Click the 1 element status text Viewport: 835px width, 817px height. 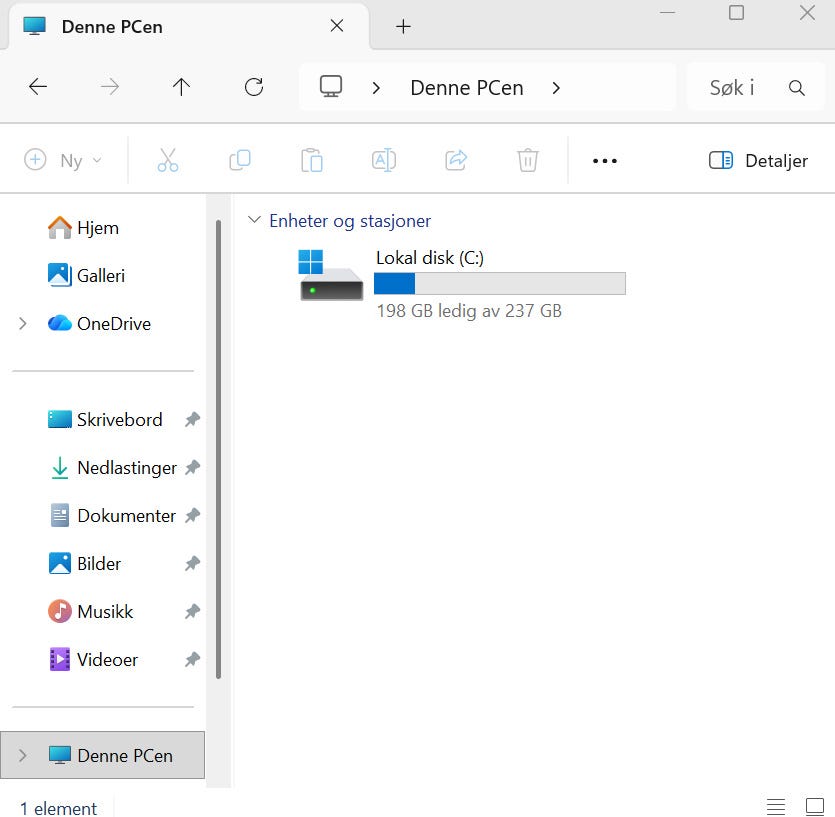[x=59, y=808]
